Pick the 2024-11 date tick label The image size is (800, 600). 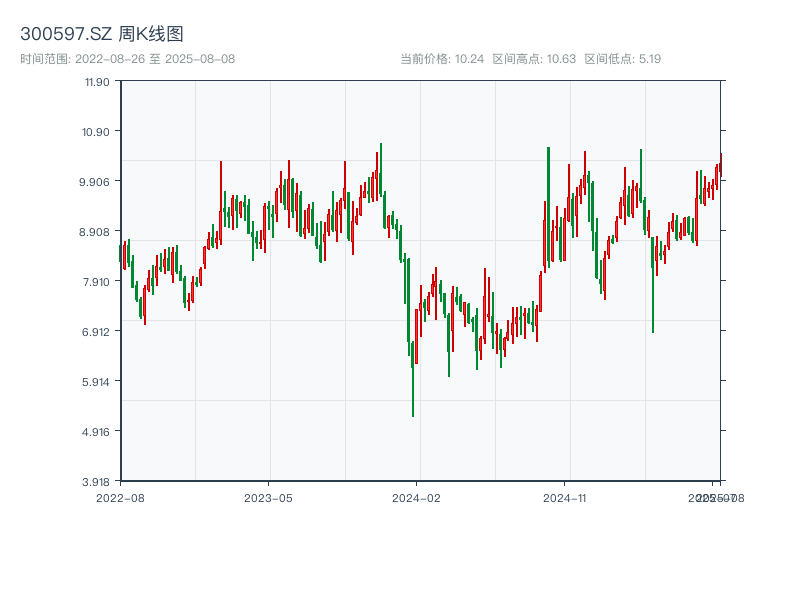(x=566, y=497)
